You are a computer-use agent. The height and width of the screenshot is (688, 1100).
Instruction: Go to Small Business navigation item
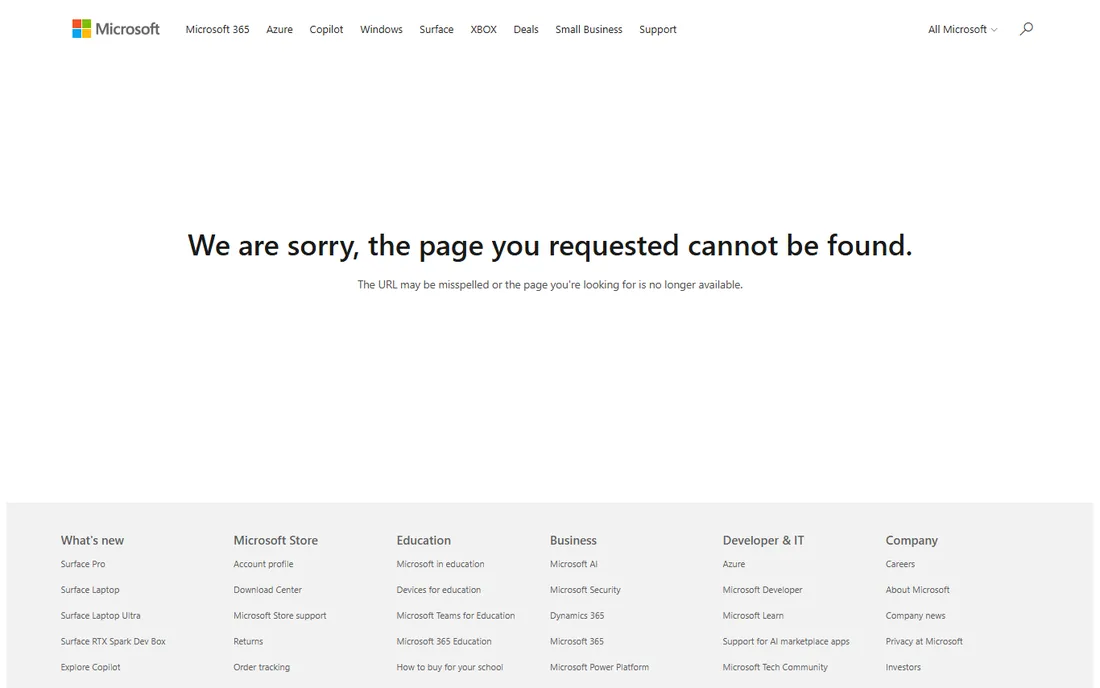click(x=589, y=29)
